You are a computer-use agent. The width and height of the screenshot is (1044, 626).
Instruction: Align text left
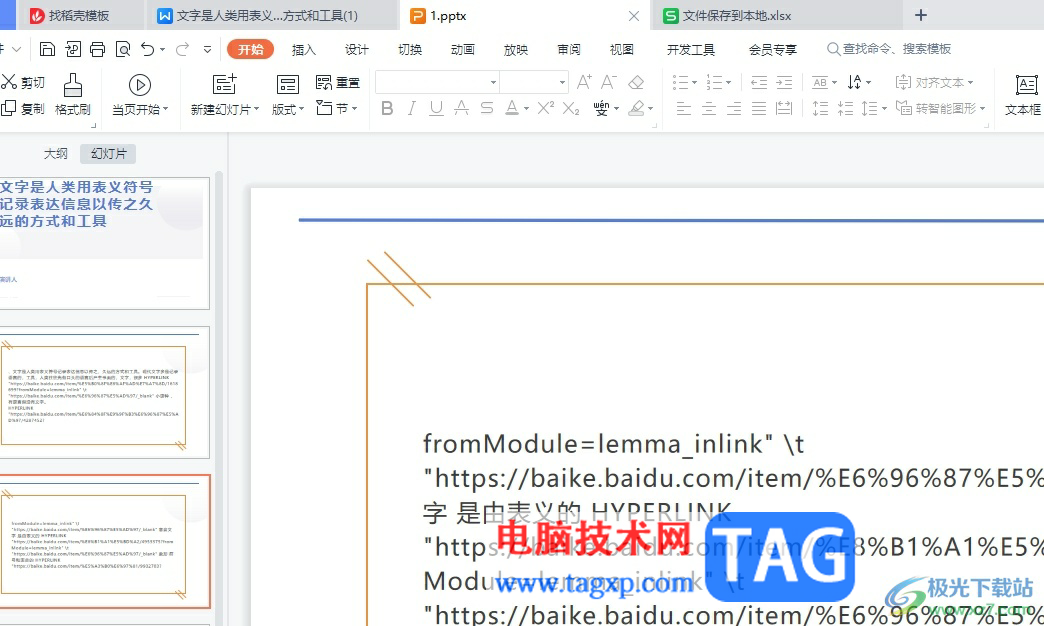coord(684,109)
